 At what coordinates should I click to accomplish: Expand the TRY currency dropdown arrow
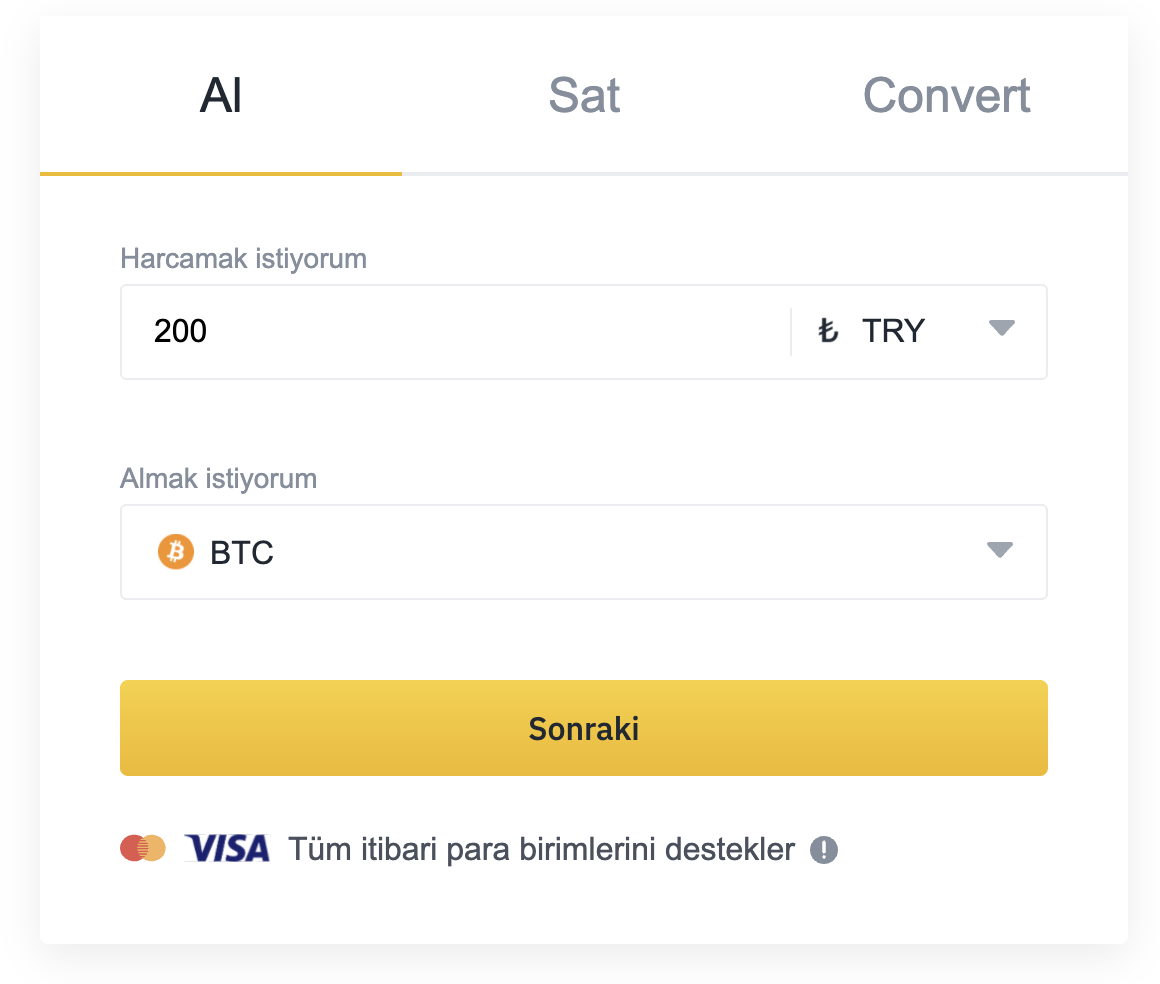point(1001,329)
